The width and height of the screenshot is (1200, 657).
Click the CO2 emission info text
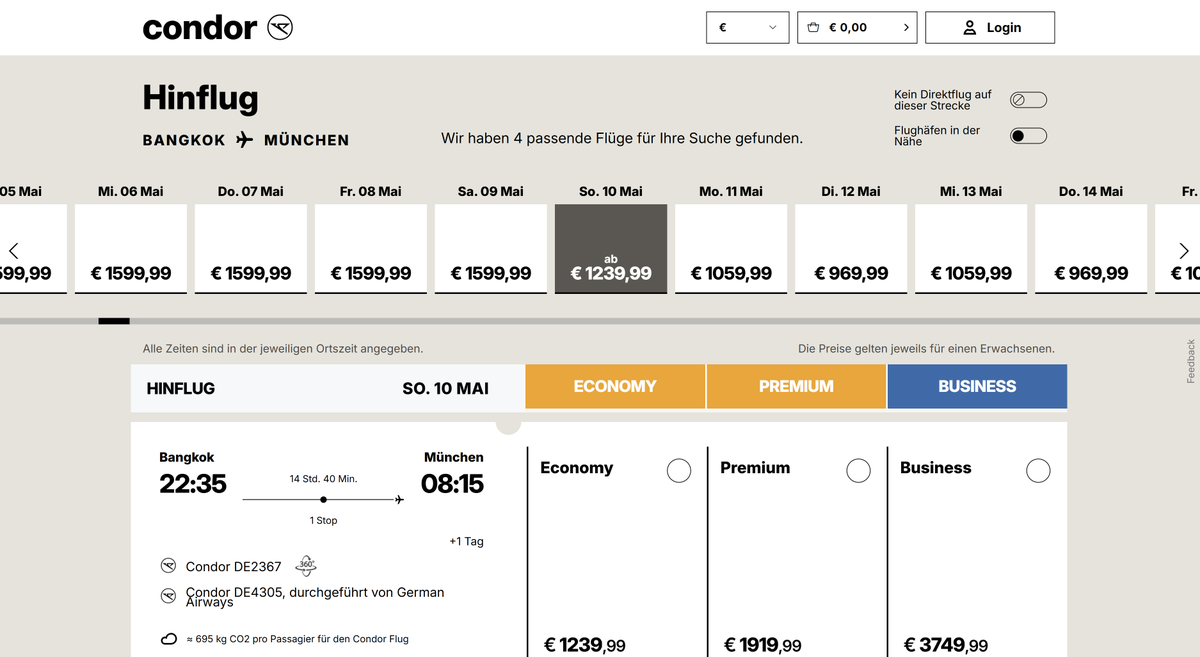point(297,639)
